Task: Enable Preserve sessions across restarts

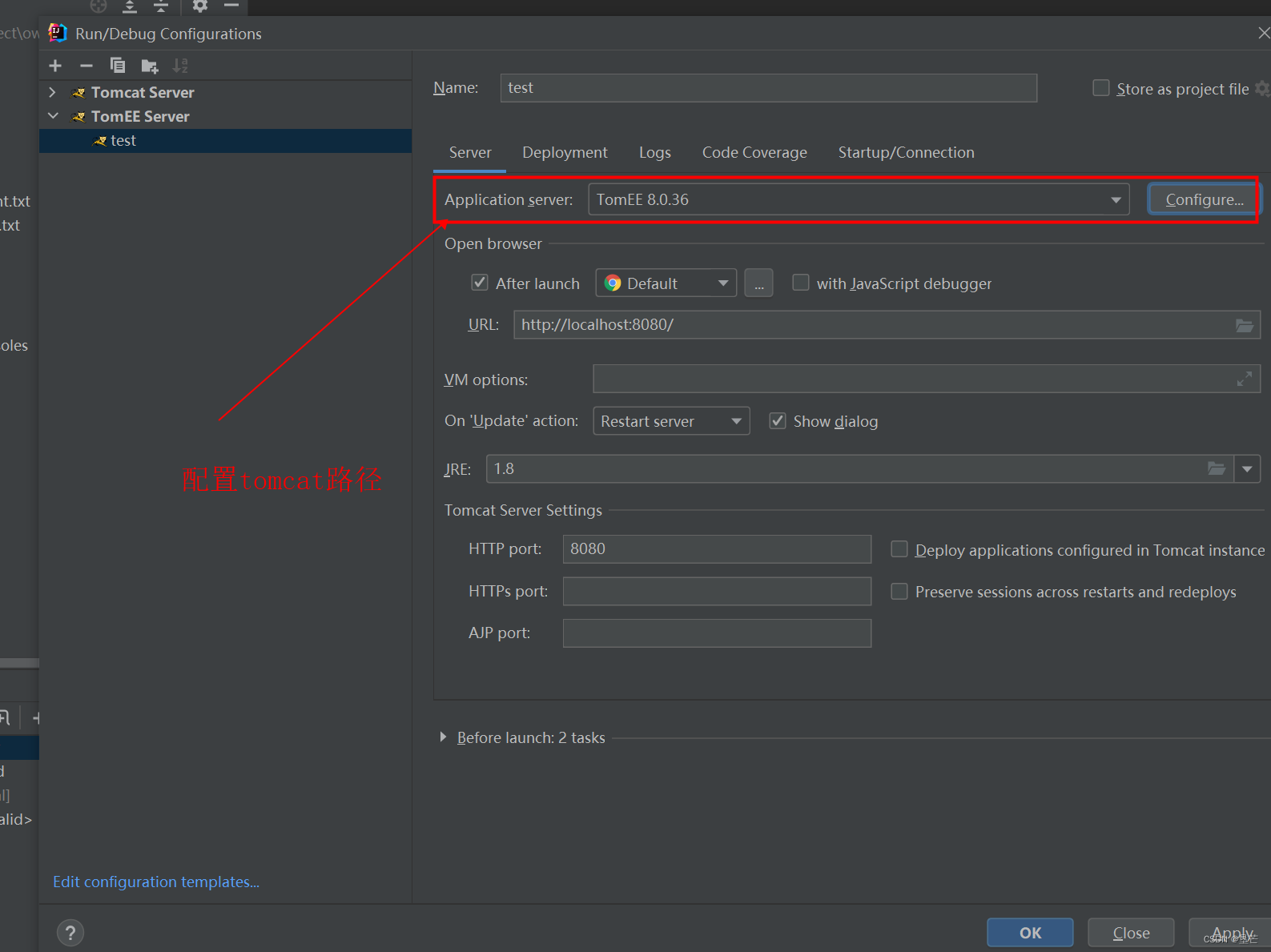Action: tap(899, 592)
